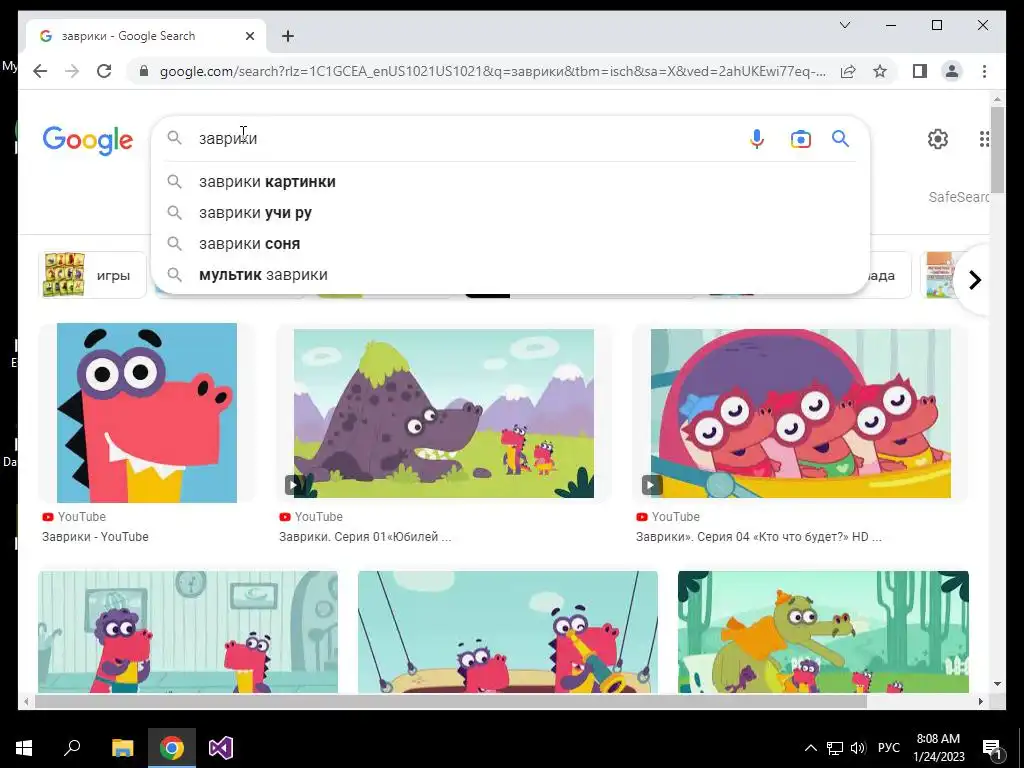This screenshot has width=1024, height=768.
Task: Click the Chrome taskbar icon
Action: 172,748
